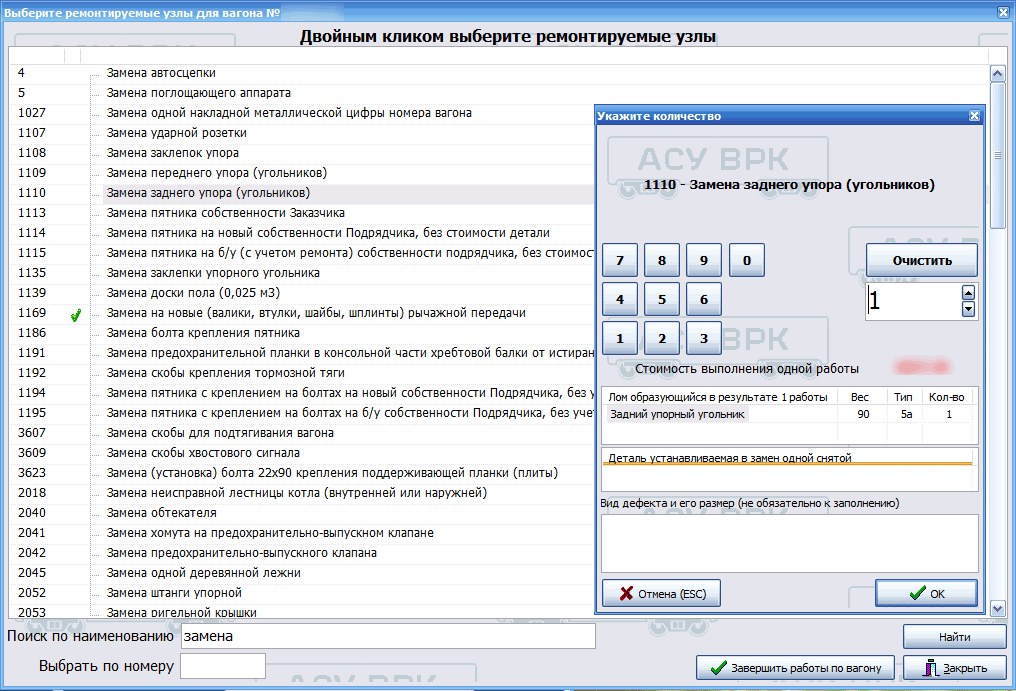
Task: Click the search by name field containing замена
Action: pyautogui.click(x=387, y=636)
